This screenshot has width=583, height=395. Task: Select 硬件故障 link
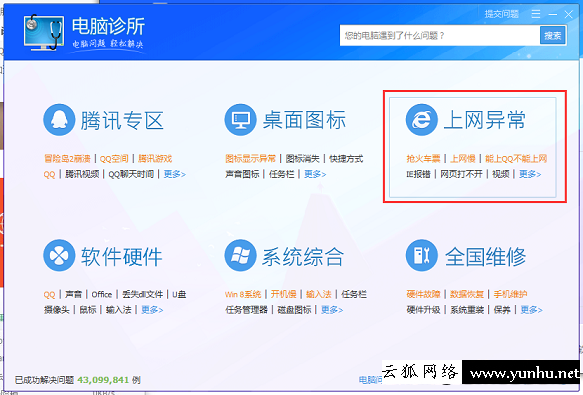pos(423,294)
